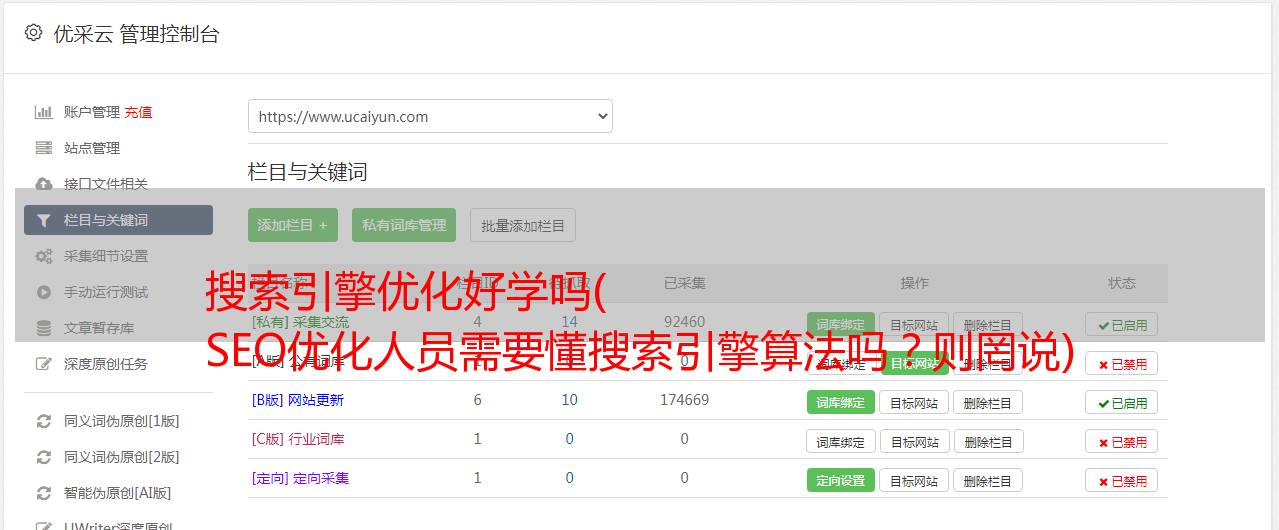Screen dimensions: 1279x530
Task: Click the 栏目与关键词 page heading
Action: point(308,172)
